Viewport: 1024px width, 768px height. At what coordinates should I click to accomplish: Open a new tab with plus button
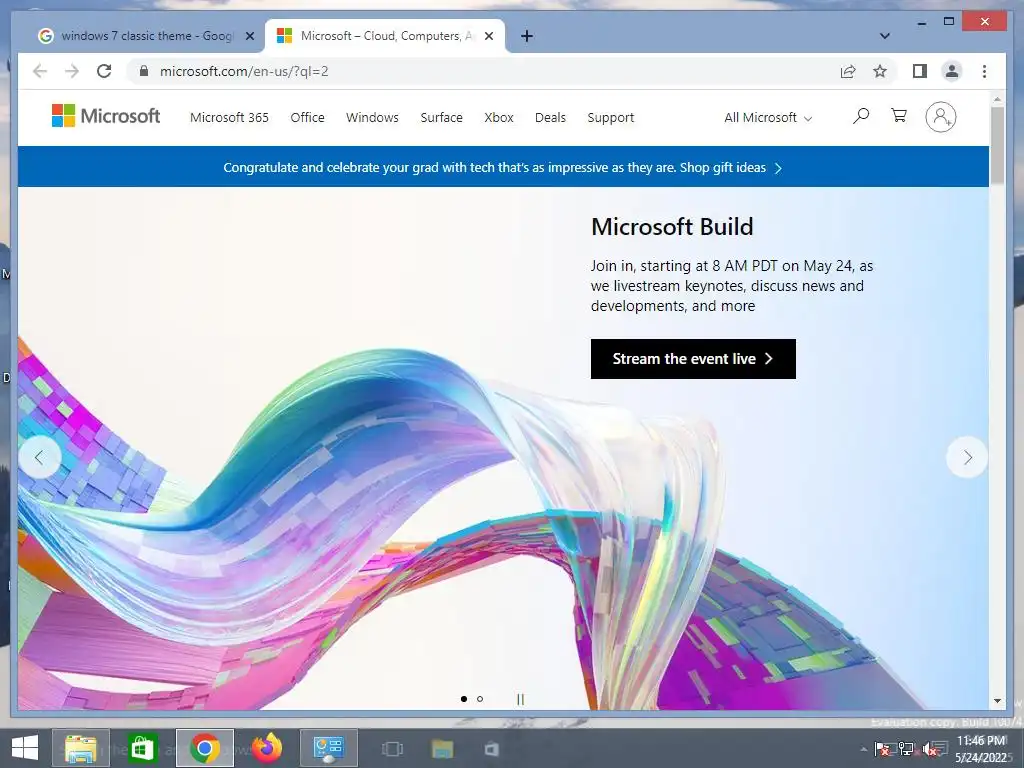click(x=526, y=36)
